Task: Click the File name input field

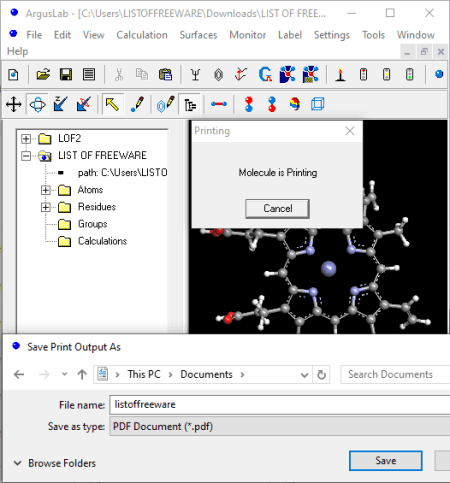Action: point(279,405)
